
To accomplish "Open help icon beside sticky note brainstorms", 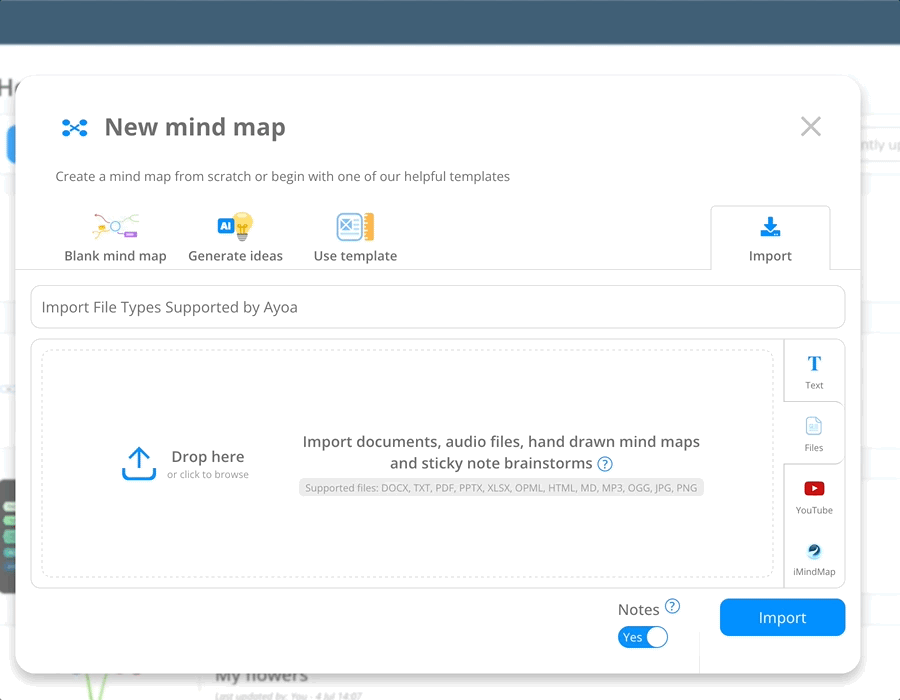I will pos(605,464).
